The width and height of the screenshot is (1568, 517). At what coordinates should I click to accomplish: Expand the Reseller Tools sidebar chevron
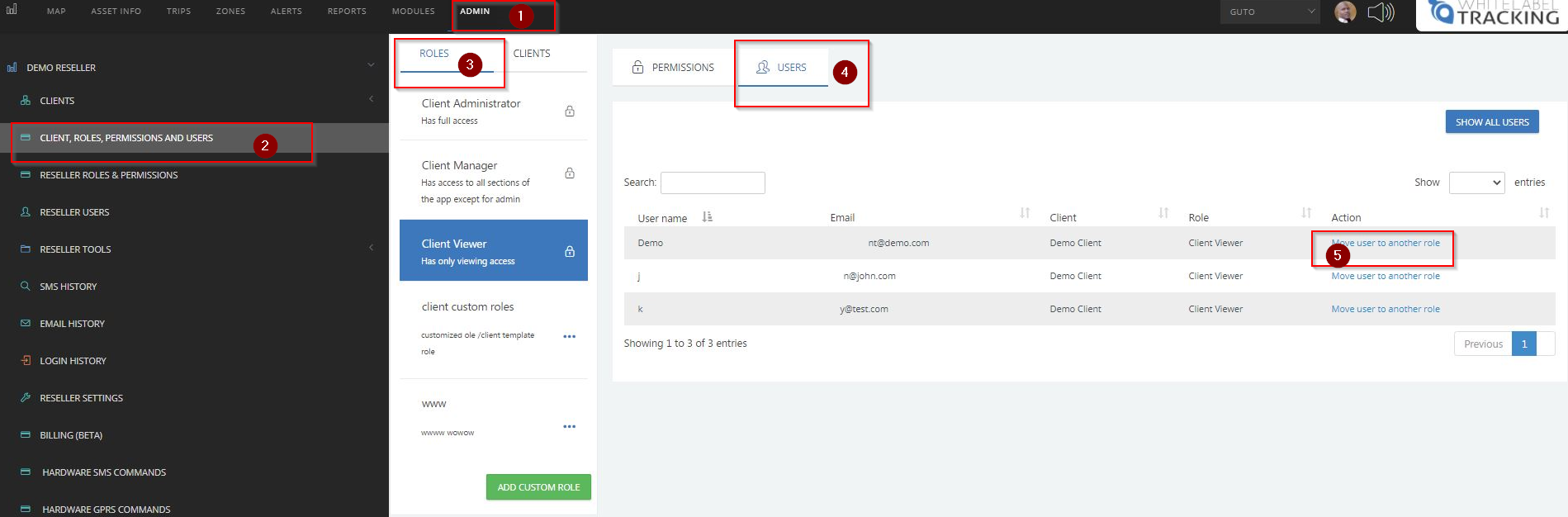pos(371,248)
